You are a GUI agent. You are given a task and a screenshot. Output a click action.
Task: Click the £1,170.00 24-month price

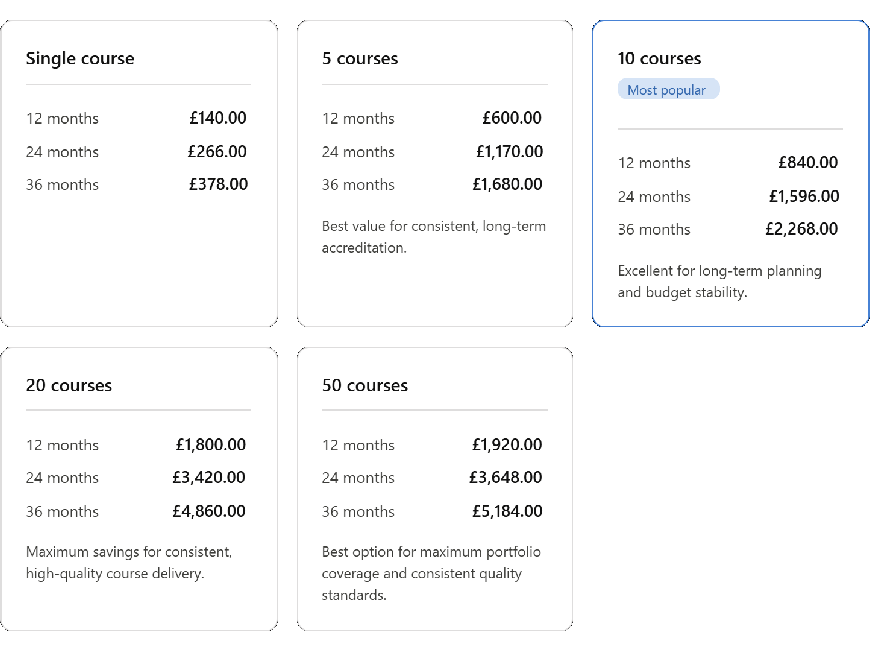pyautogui.click(x=509, y=152)
